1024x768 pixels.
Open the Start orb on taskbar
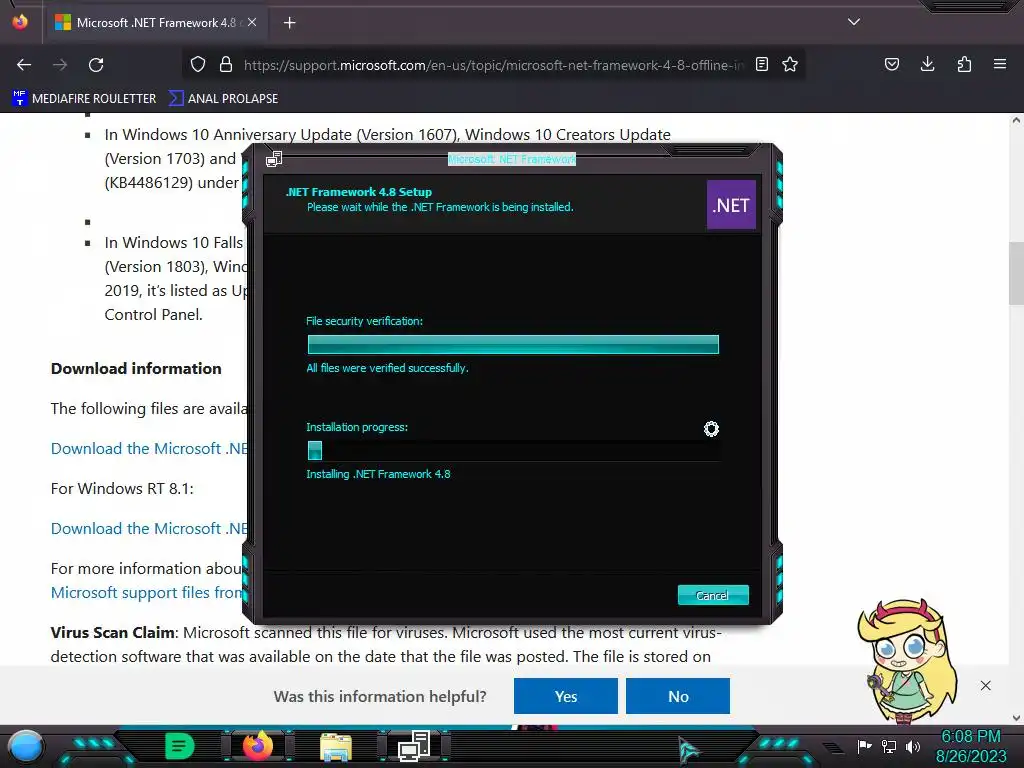pyautogui.click(x=25, y=746)
